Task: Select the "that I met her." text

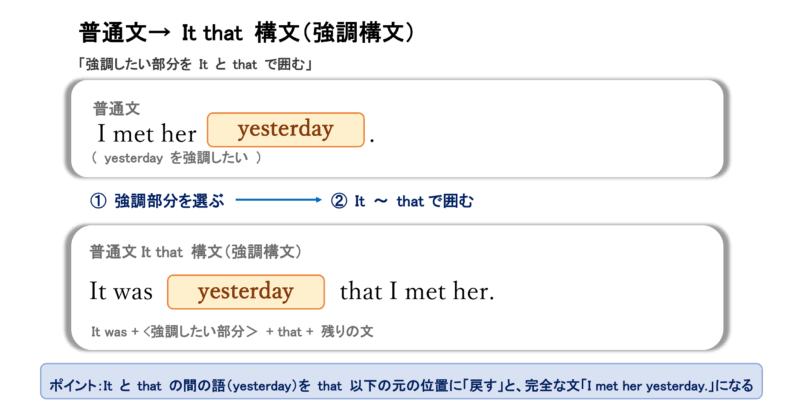Action: point(417,292)
